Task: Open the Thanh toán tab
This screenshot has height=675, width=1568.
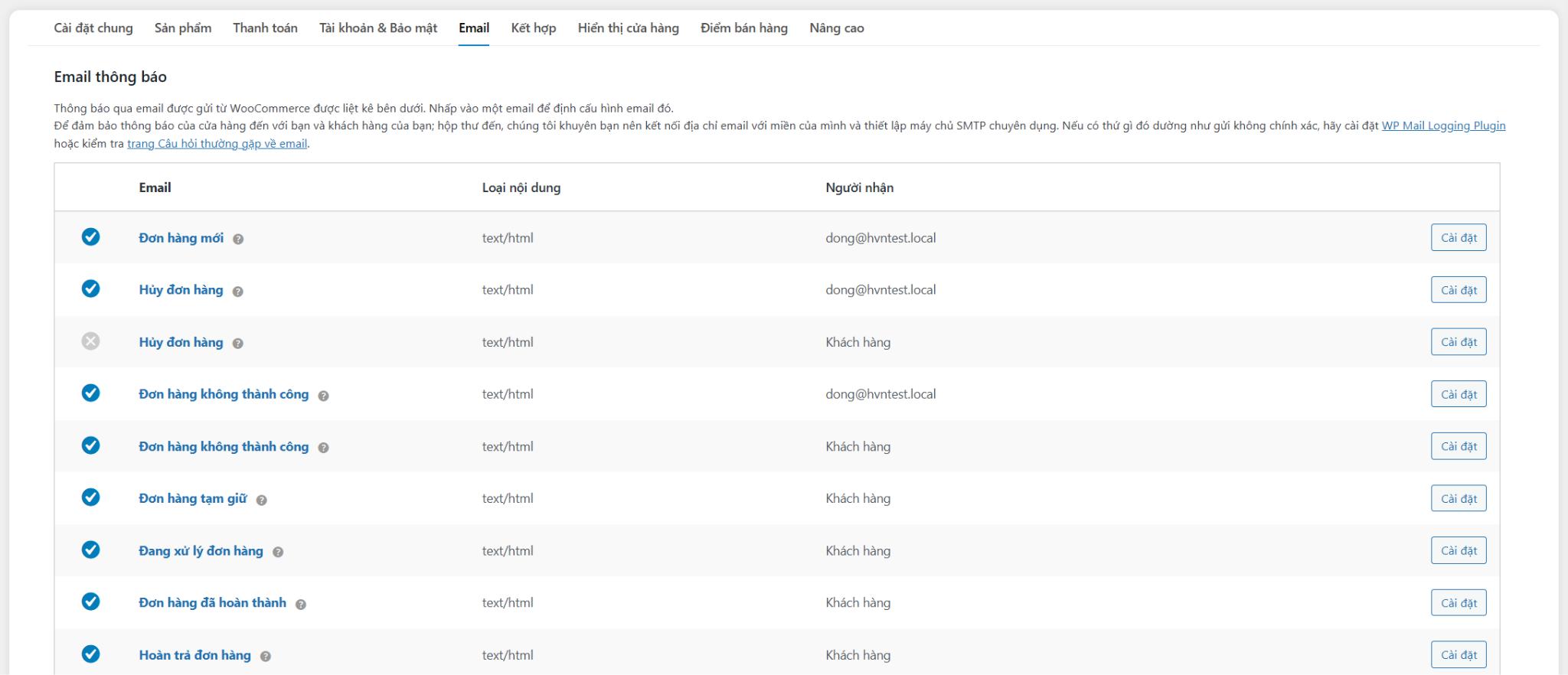Action: (x=265, y=28)
